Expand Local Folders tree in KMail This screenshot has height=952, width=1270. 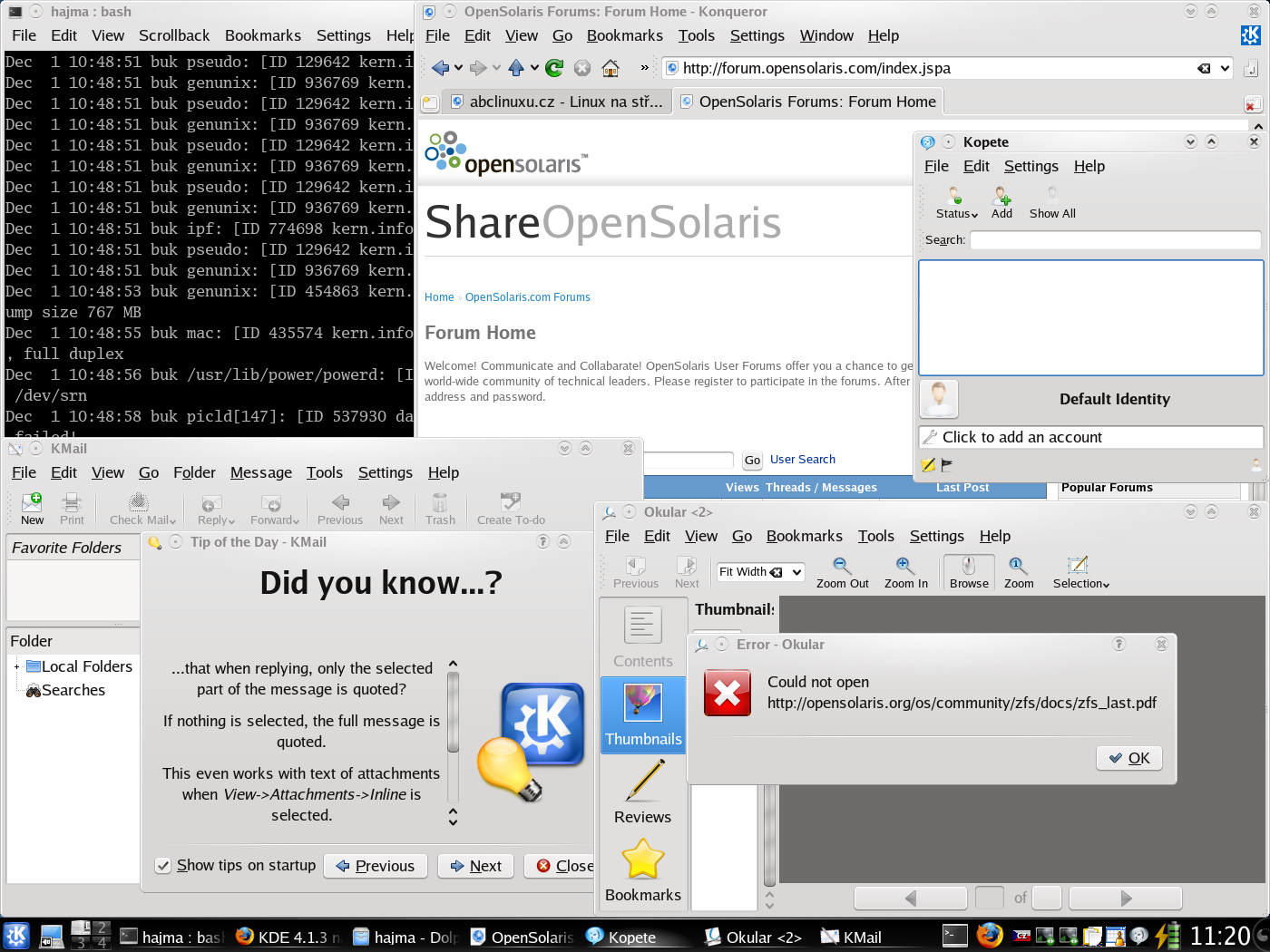[x=16, y=666]
